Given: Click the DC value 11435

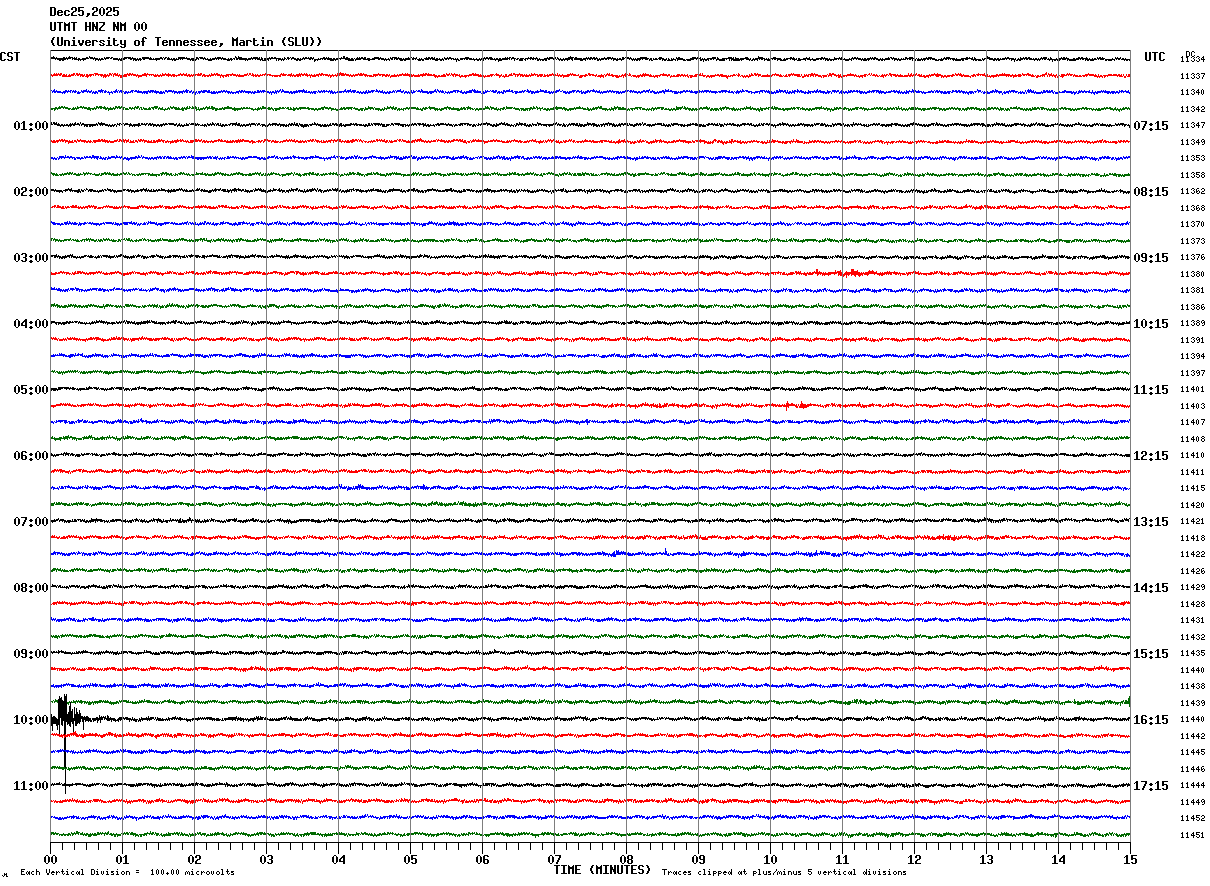Looking at the screenshot, I should (1192, 654).
